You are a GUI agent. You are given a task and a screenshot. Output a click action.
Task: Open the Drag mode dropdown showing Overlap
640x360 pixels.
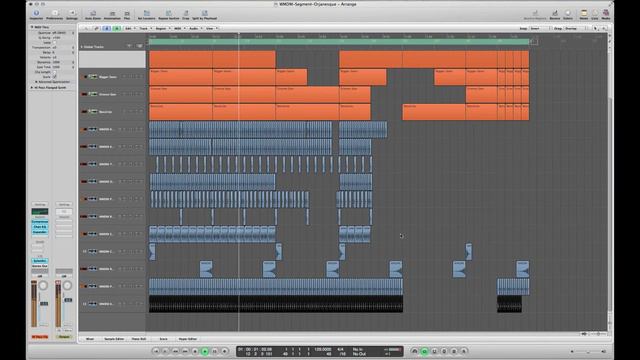[576, 29]
